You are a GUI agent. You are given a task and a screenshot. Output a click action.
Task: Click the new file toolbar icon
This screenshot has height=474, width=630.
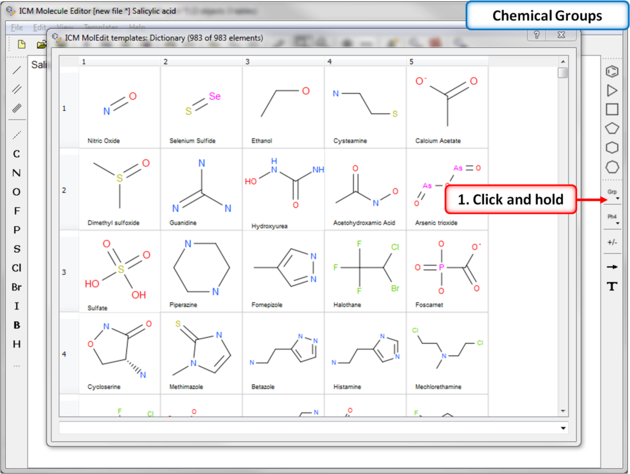pyautogui.click(x=19, y=45)
